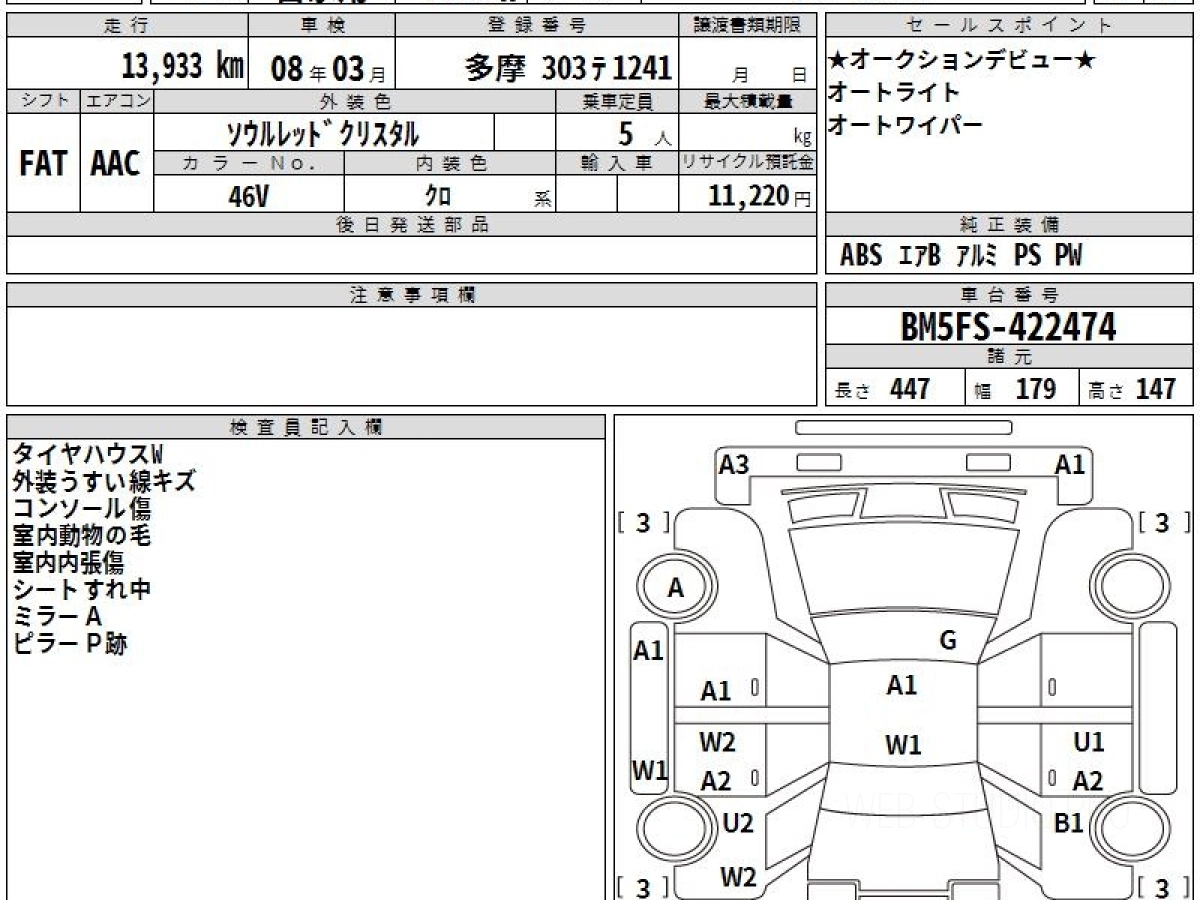Select the interior color クロ

click(x=438, y=196)
